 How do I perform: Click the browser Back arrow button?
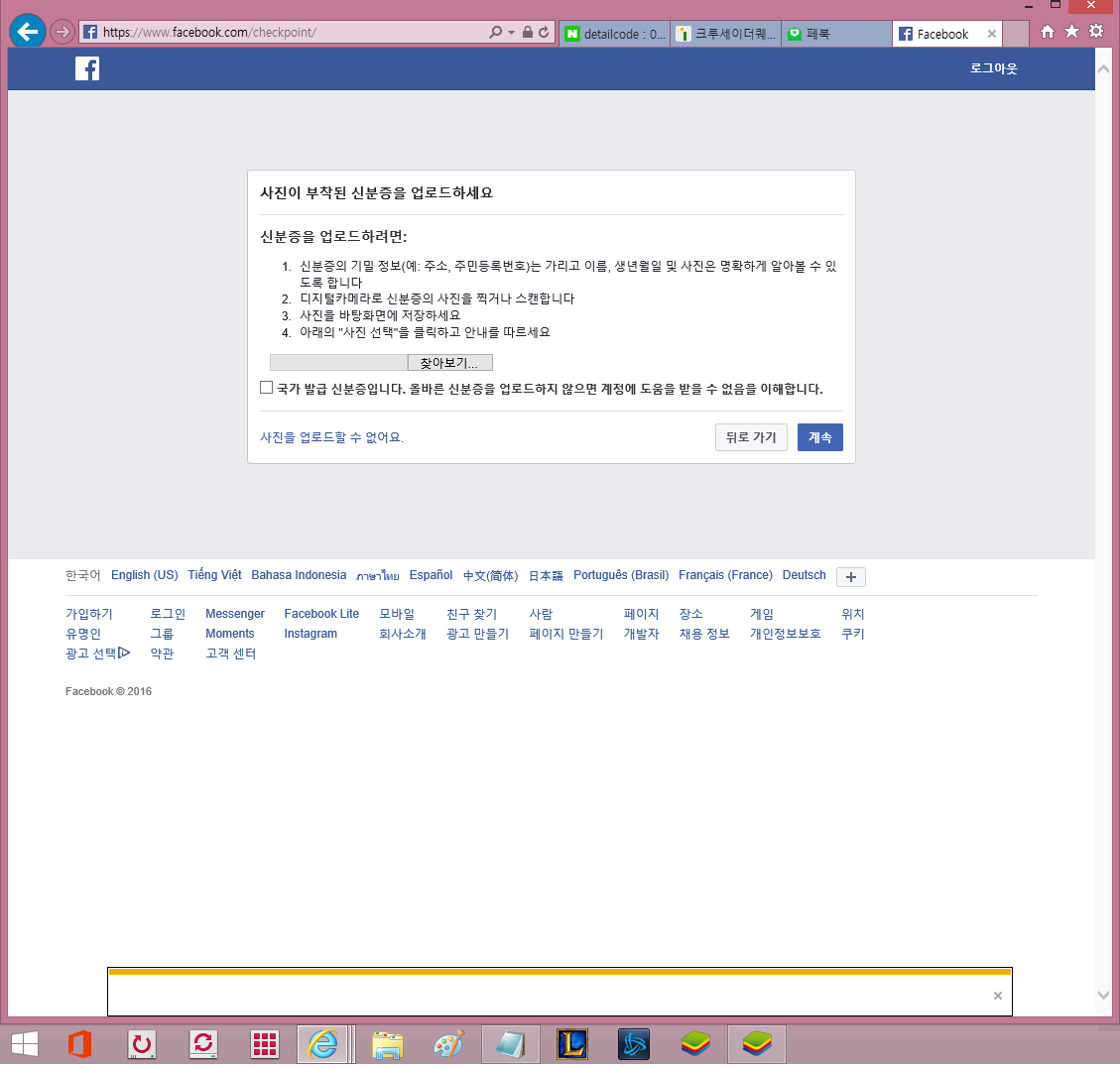pos(28,32)
